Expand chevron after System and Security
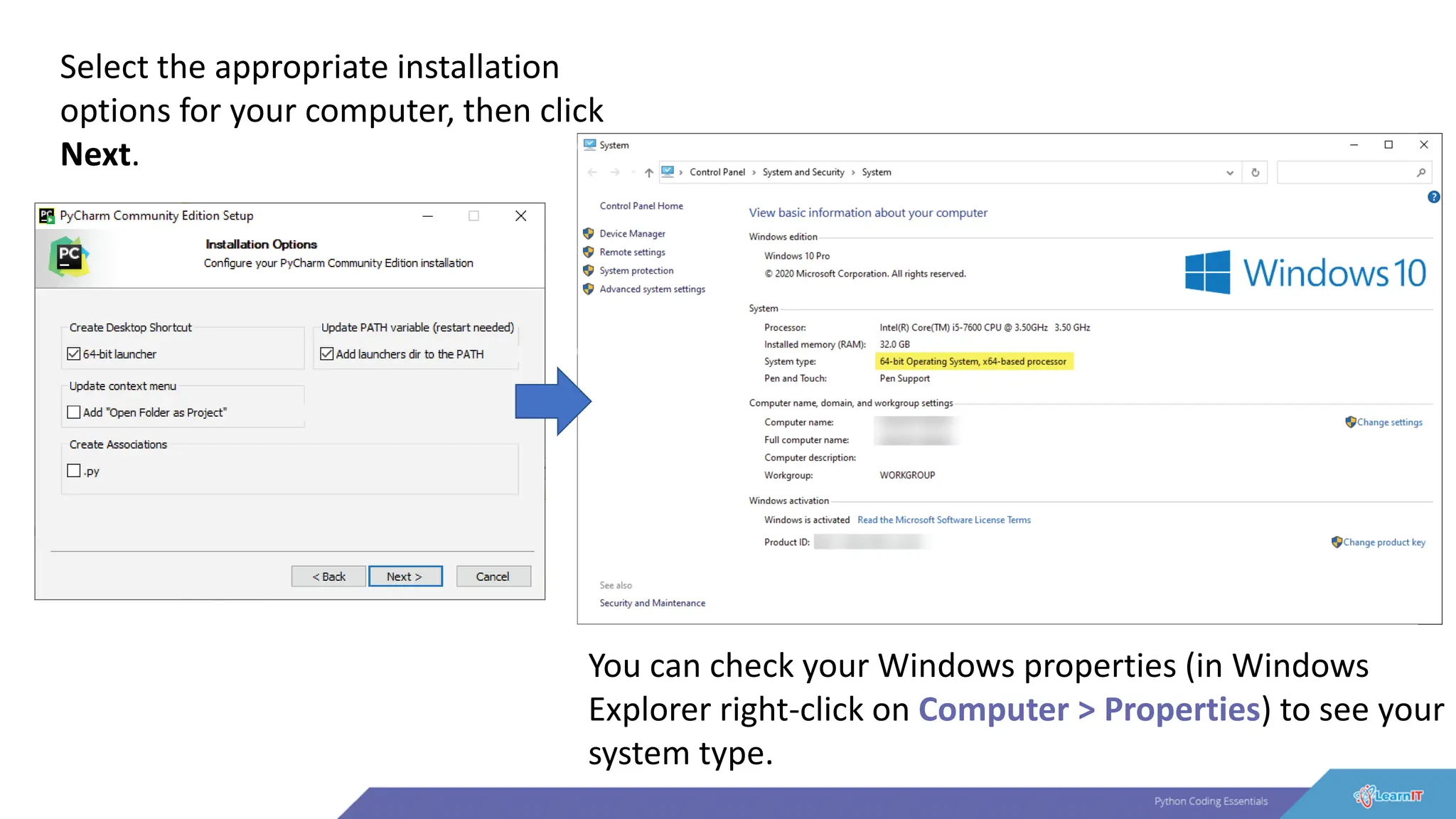Image resolution: width=1456 pixels, height=819 pixels. (x=854, y=173)
